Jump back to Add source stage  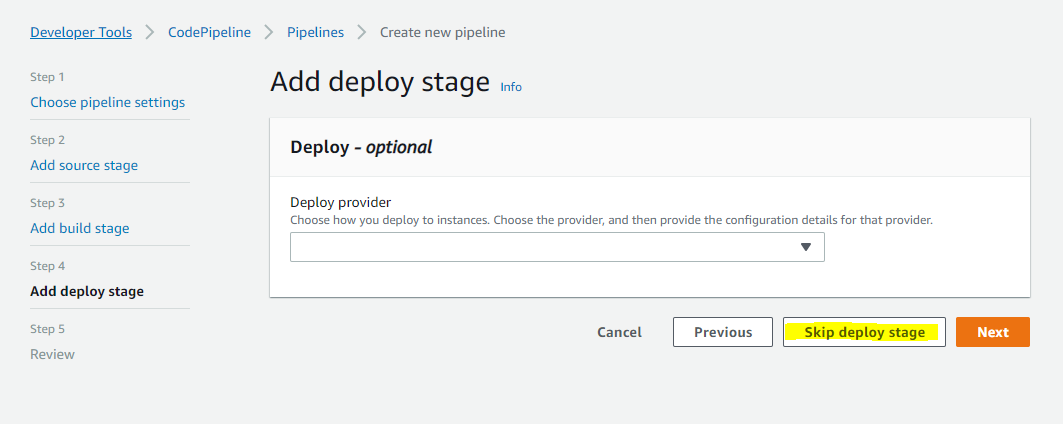click(x=84, y=165)
